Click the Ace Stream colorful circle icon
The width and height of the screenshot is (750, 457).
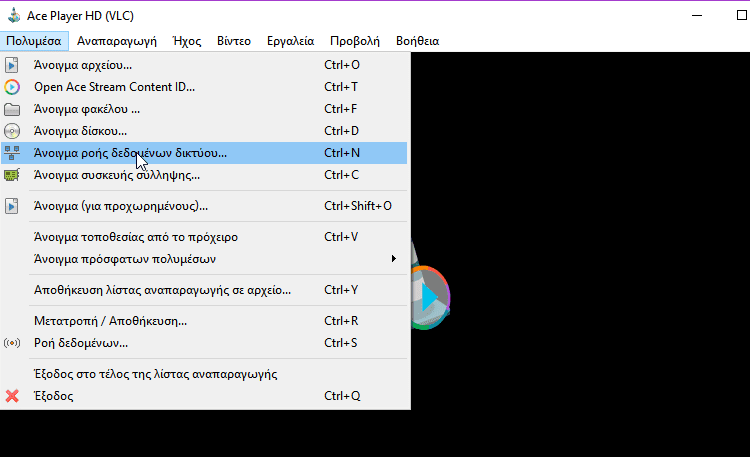pyautogui.click(x=12, y=87)
